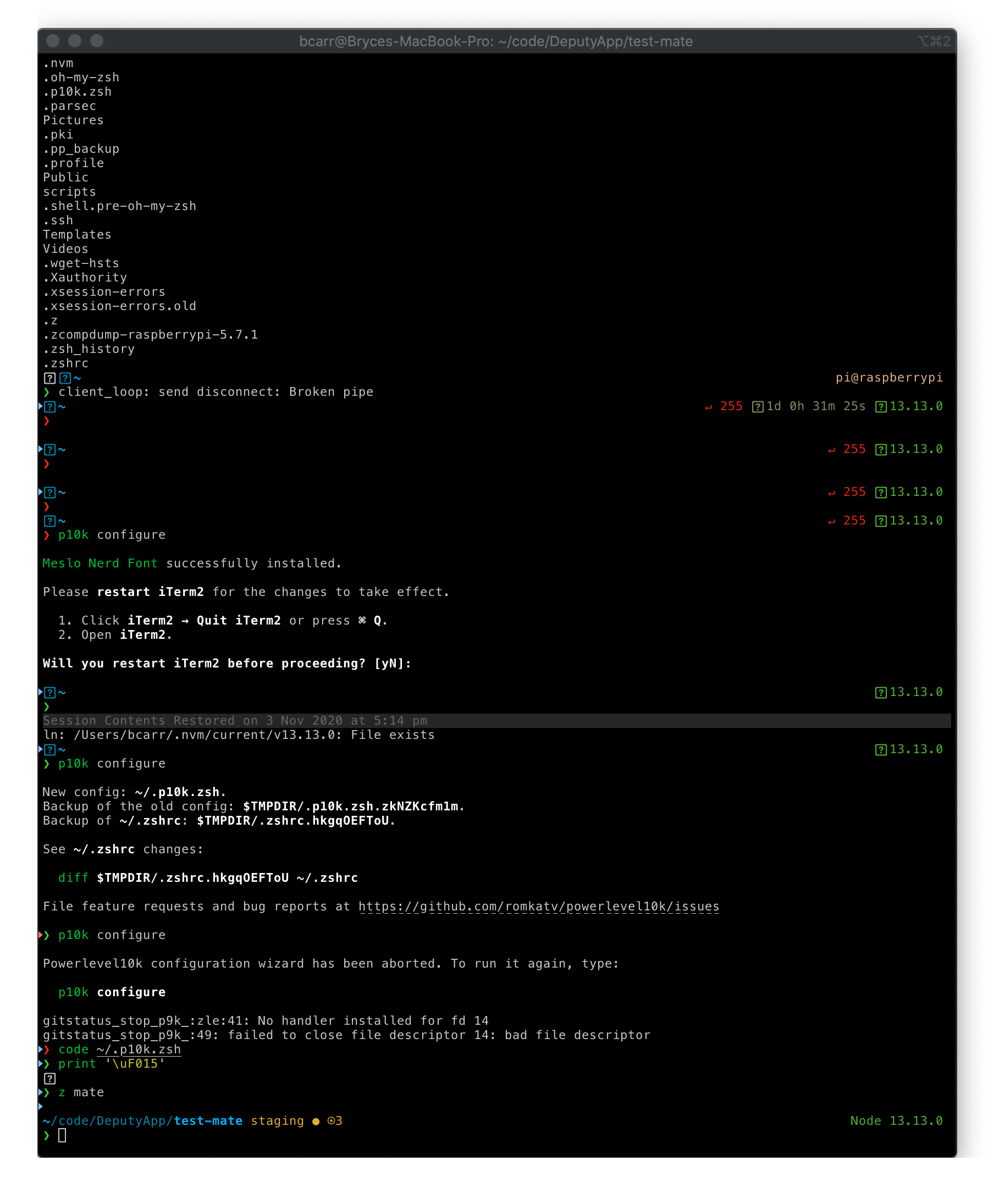Click the yellow dirty dot after staging branch

316,1121
